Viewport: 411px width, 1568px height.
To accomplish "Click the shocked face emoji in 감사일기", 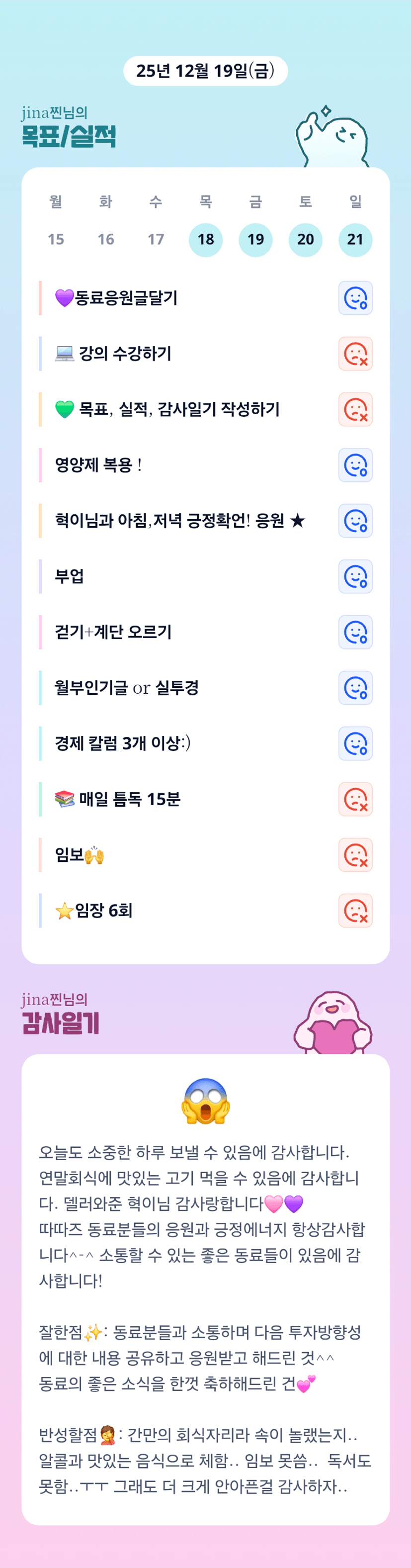I will tap(206, 1101).
